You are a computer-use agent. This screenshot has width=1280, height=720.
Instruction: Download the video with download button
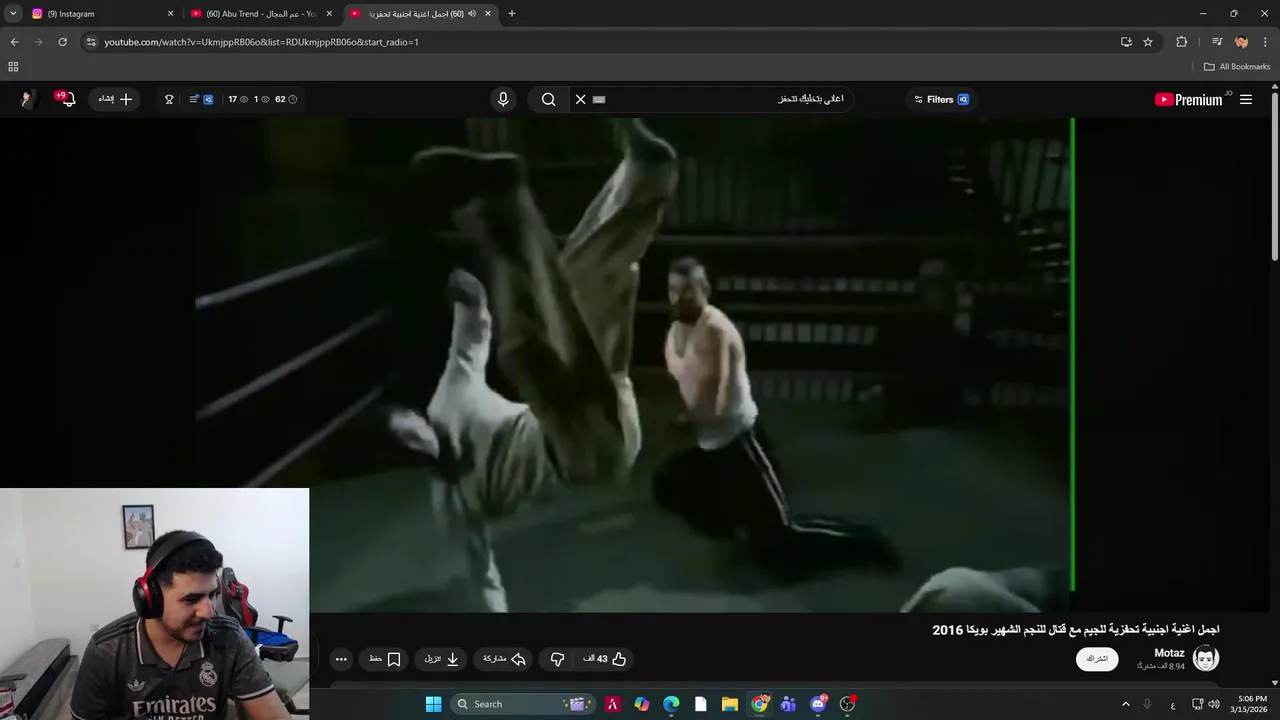441,659
